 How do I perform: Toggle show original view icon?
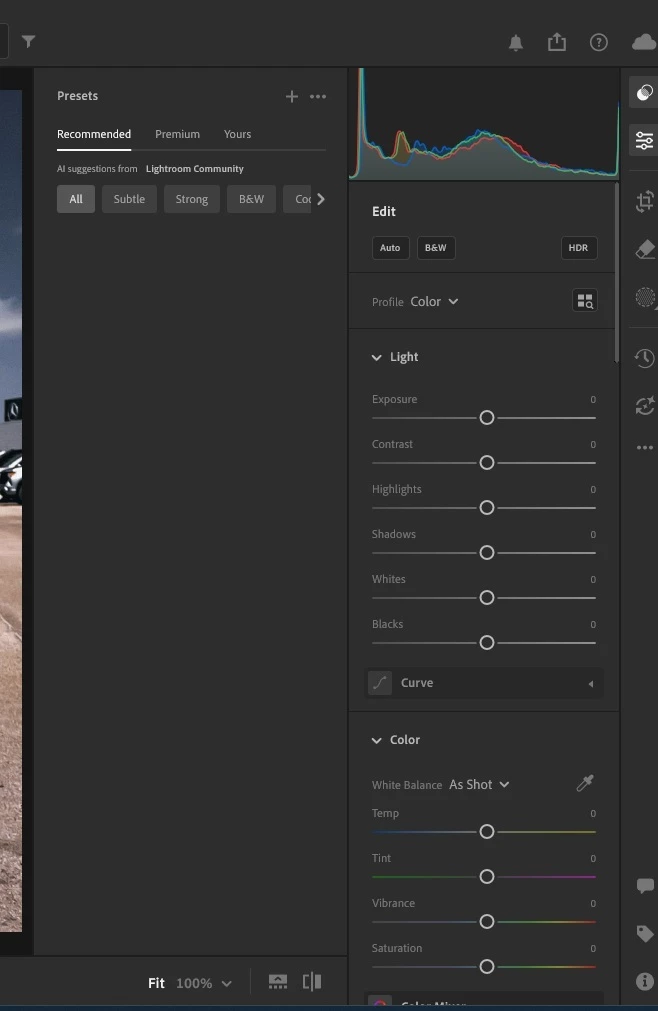[278, 982]
